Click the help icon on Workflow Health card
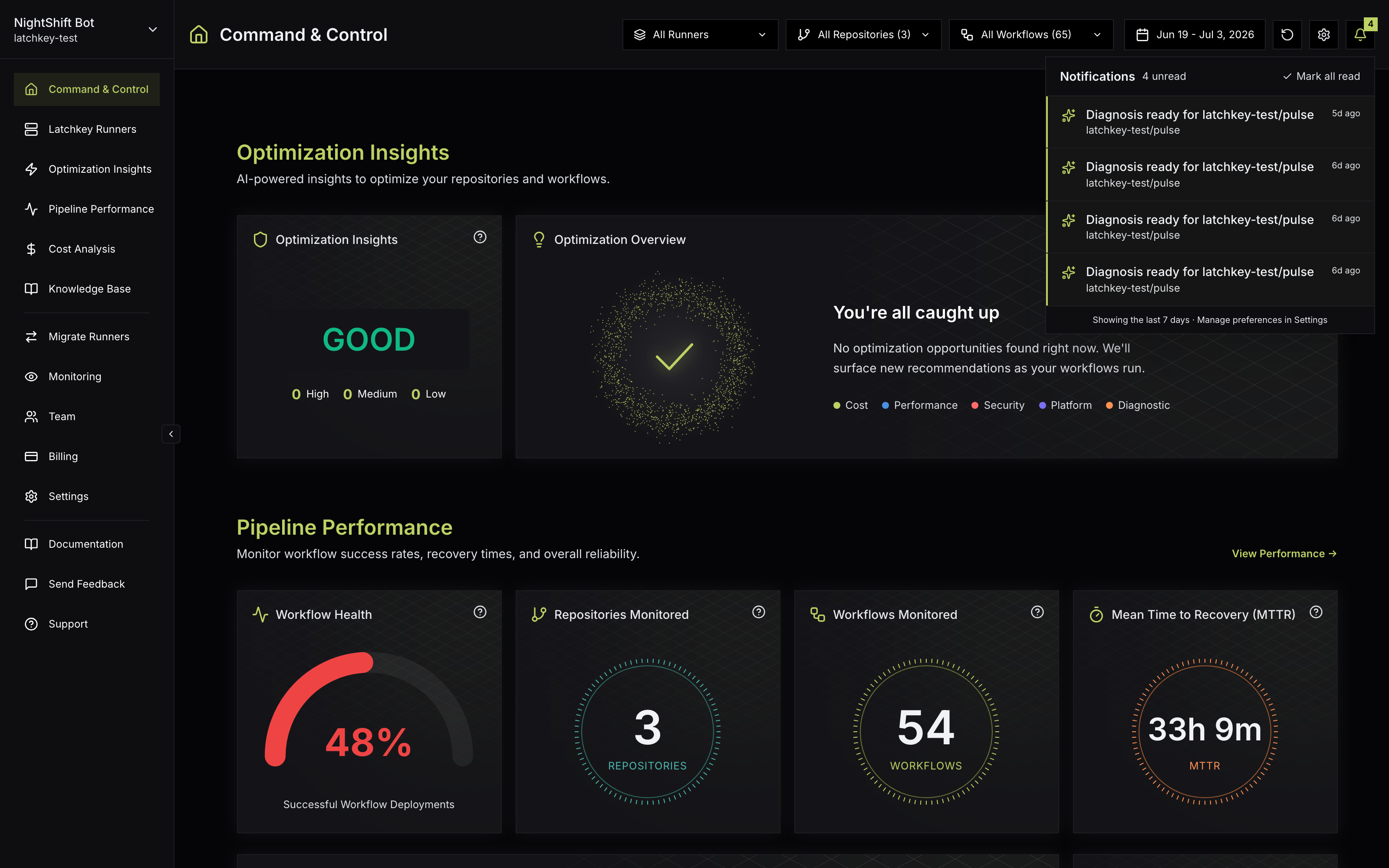Viewport: 1389px width, 868px height. (480, 612)
